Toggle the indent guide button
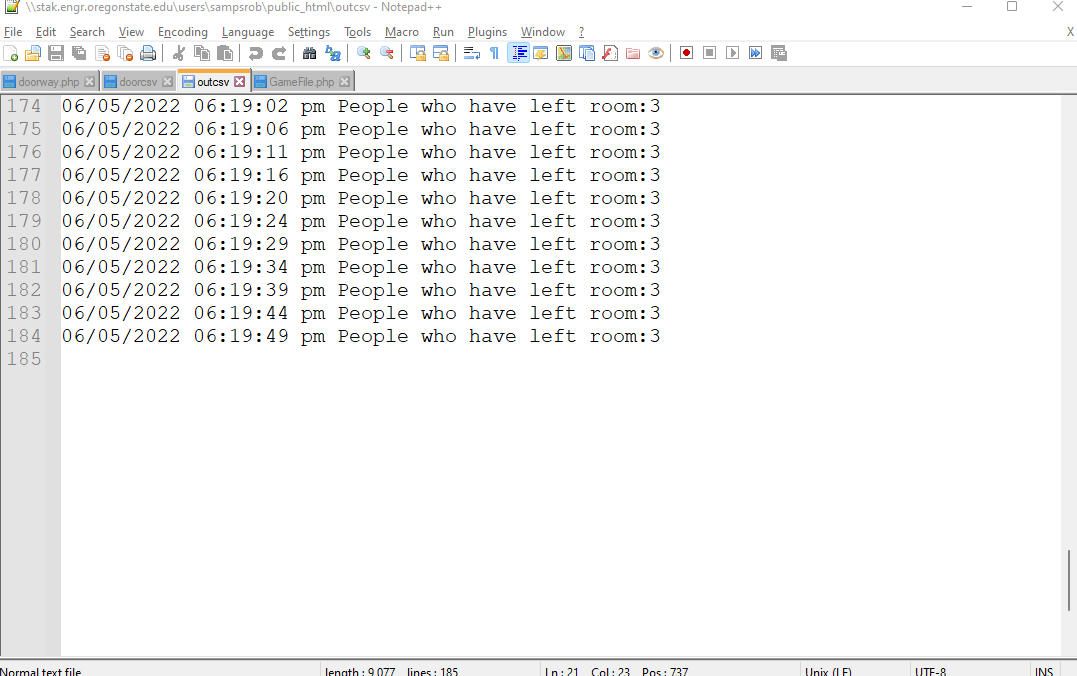 (x=519, y=53)
